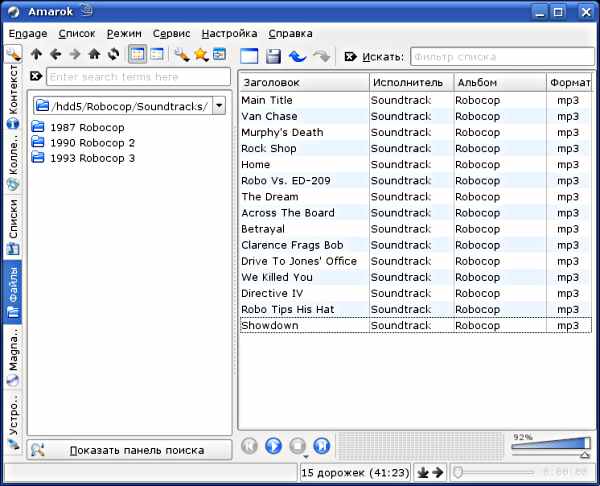Open the Список menu
Image resolution: width=600 pixels, height=486 pixels.
point(77,34)
